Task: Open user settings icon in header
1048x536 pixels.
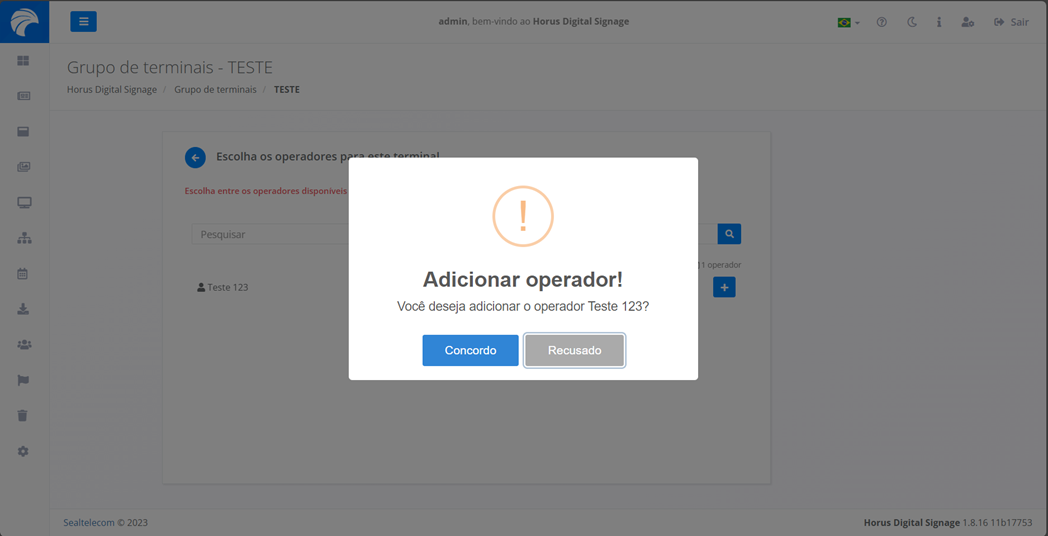Action: click(967, 22)
